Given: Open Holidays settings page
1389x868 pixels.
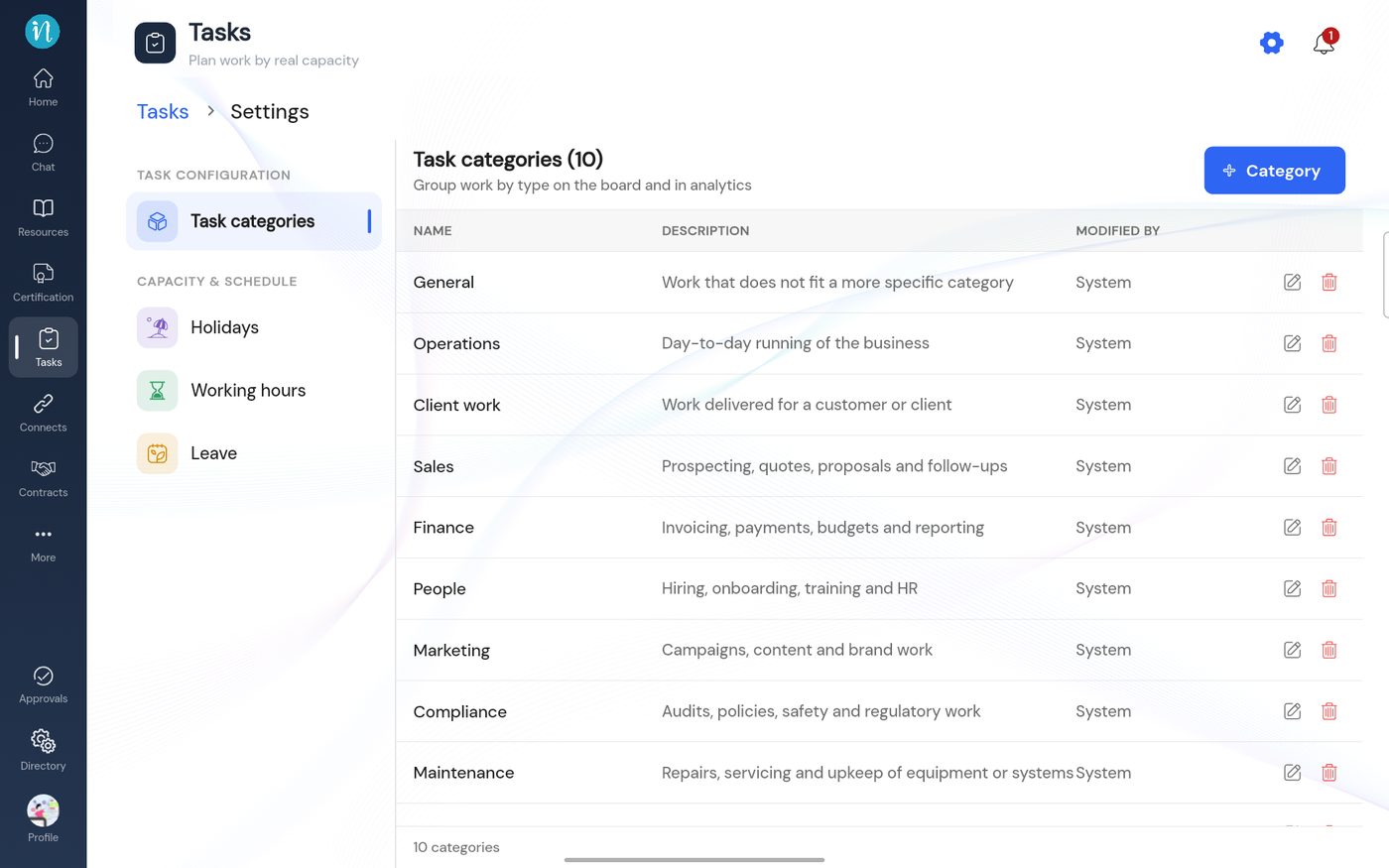Looking at the screenshot, I should 254,327.
